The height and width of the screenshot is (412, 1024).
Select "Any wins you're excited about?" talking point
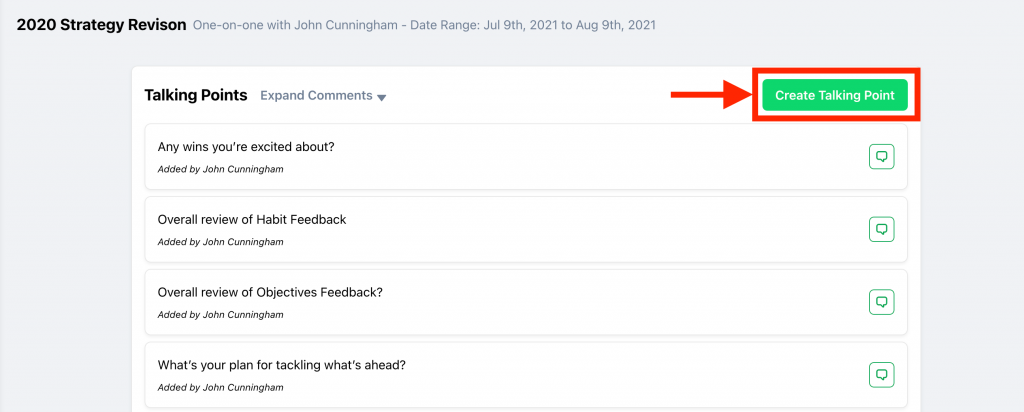point(246,147)
